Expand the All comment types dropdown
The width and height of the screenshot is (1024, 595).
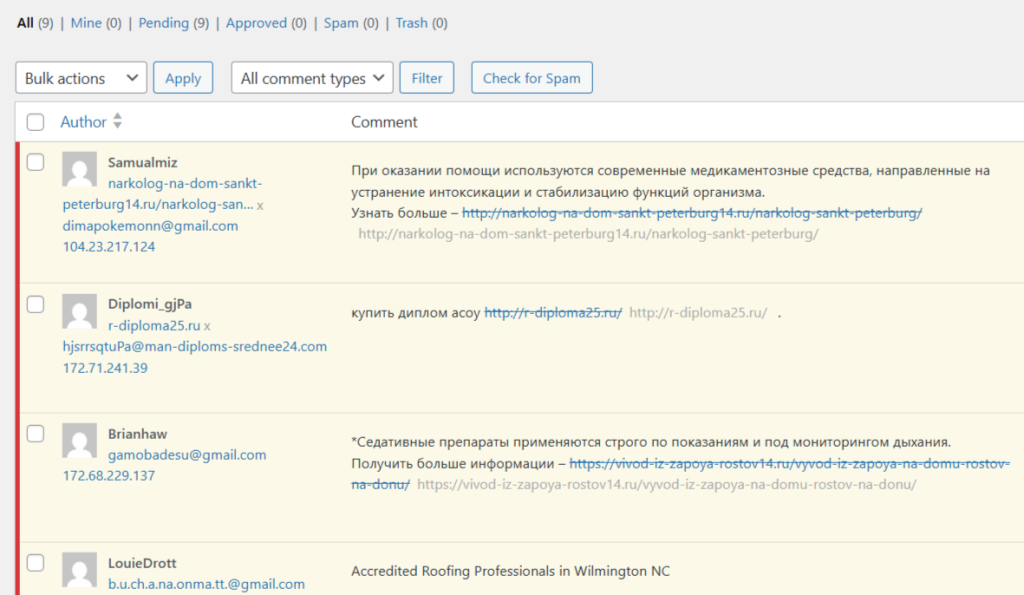click(311, 78)
